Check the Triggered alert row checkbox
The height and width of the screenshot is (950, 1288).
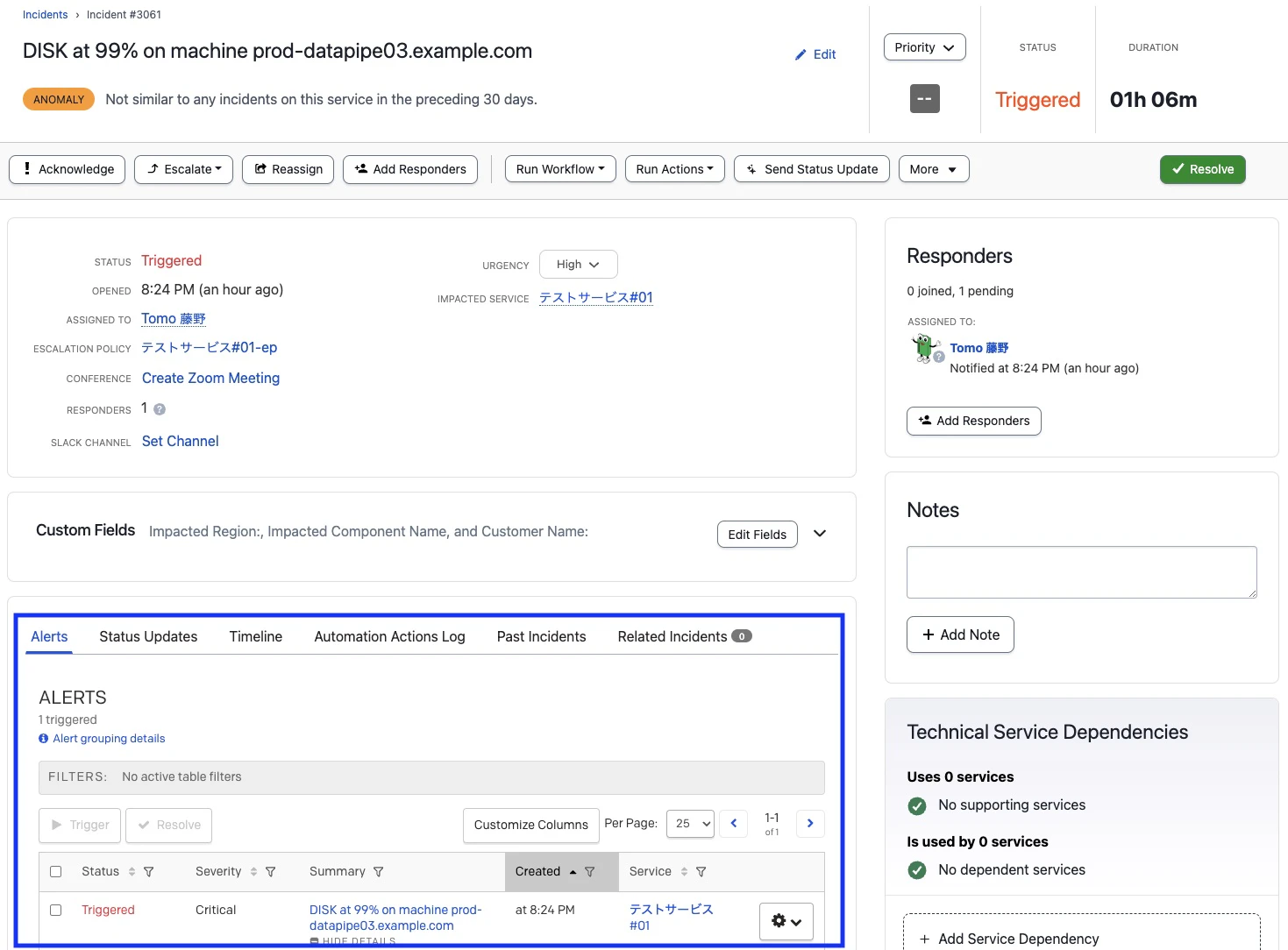(x=56, y=911)
